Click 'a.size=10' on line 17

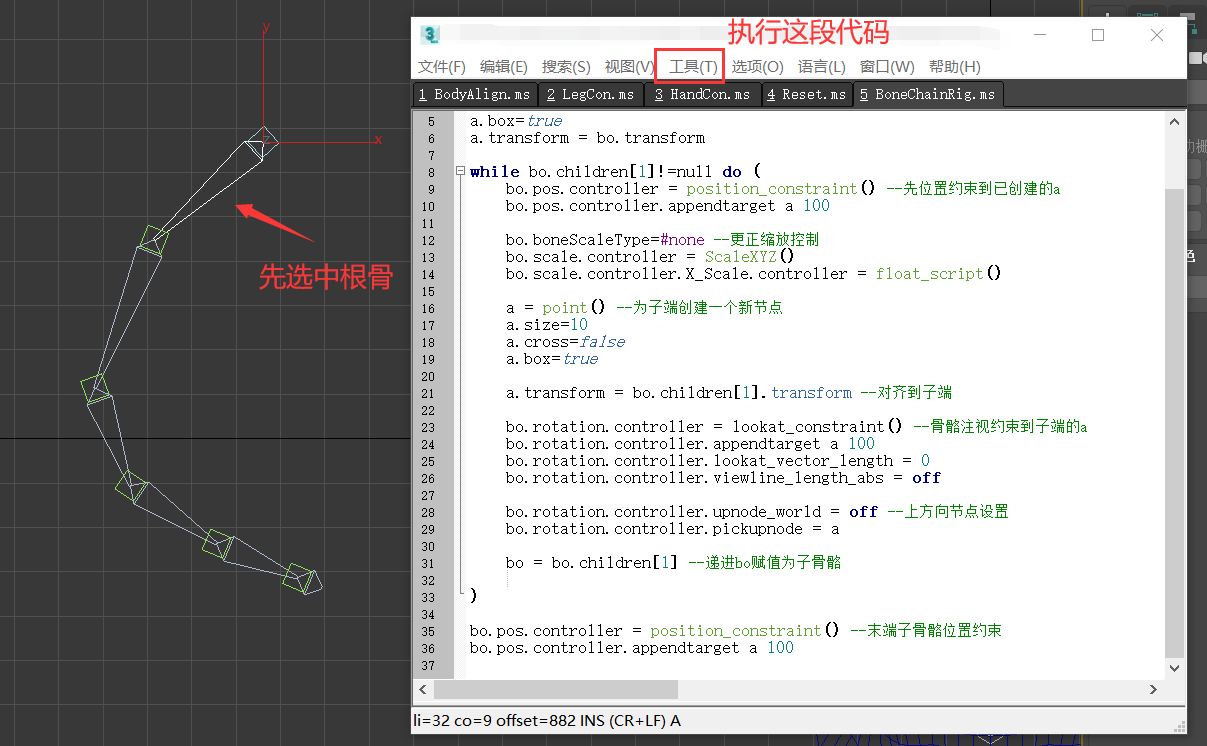pyautogui.click(x=547, y=325)
